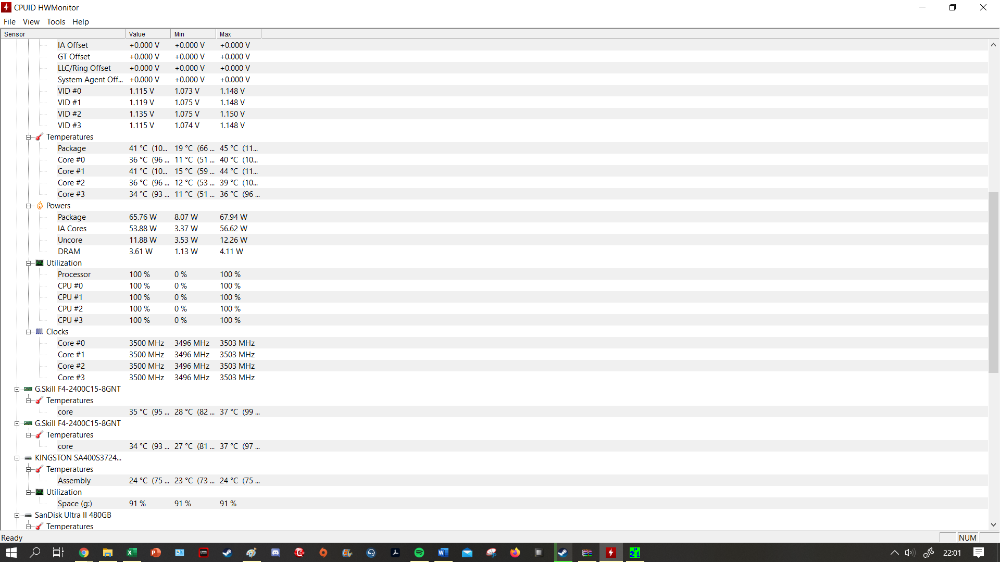Collapse Utilization group under KINGSTON drive
The height and width of the screenshot is (562, 1000).
click(x=28, y=492)
